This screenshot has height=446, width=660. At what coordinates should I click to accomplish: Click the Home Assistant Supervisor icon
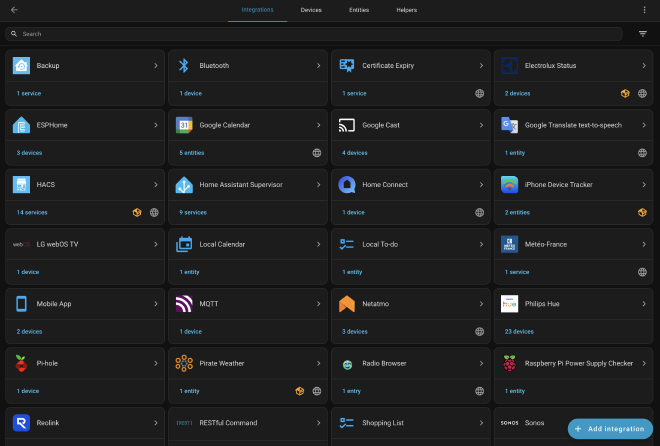(x=184, y=185)
